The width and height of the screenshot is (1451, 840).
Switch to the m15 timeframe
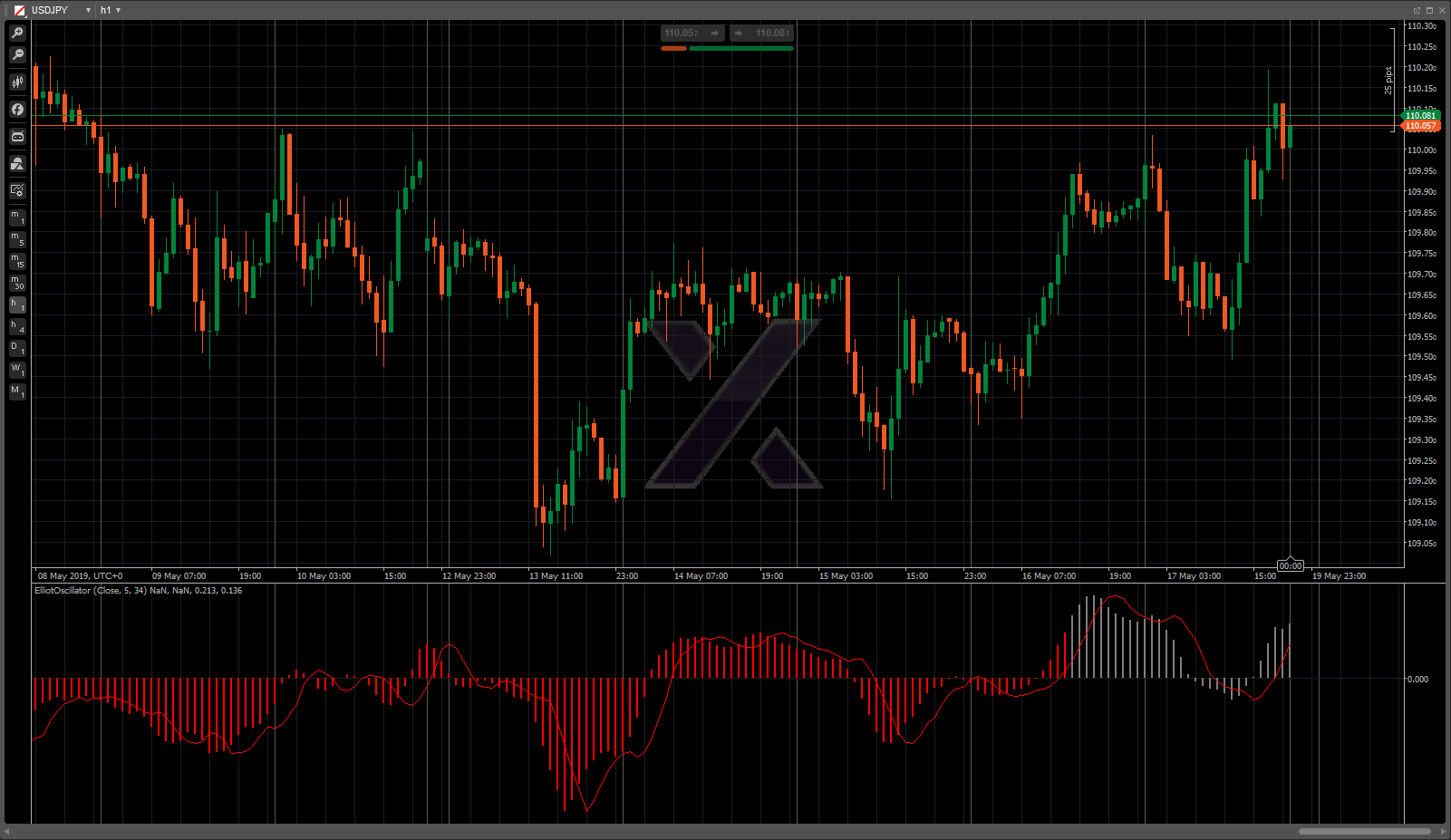[x=17, y=261]
